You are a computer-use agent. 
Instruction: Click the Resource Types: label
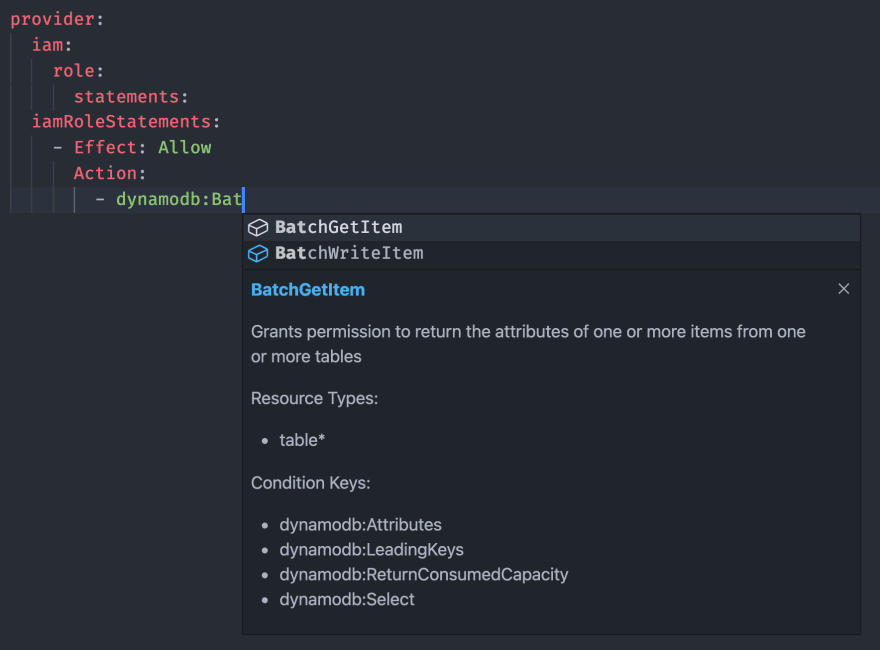tap(314, 399)
